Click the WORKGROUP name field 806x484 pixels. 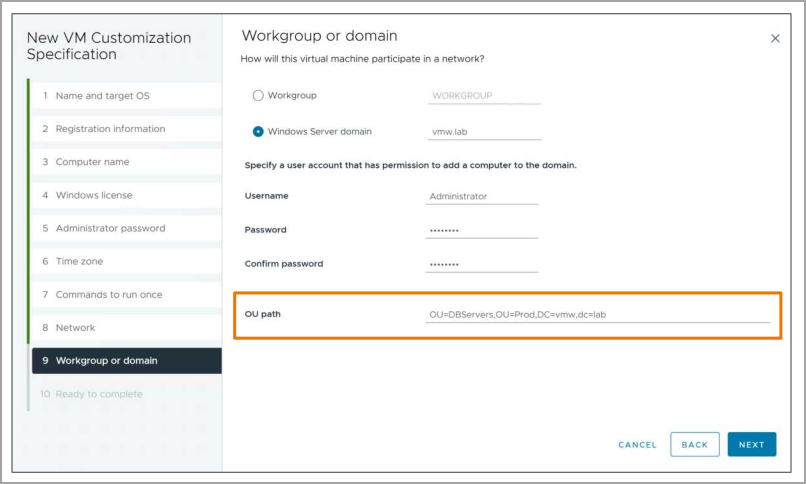pos(484,96)
